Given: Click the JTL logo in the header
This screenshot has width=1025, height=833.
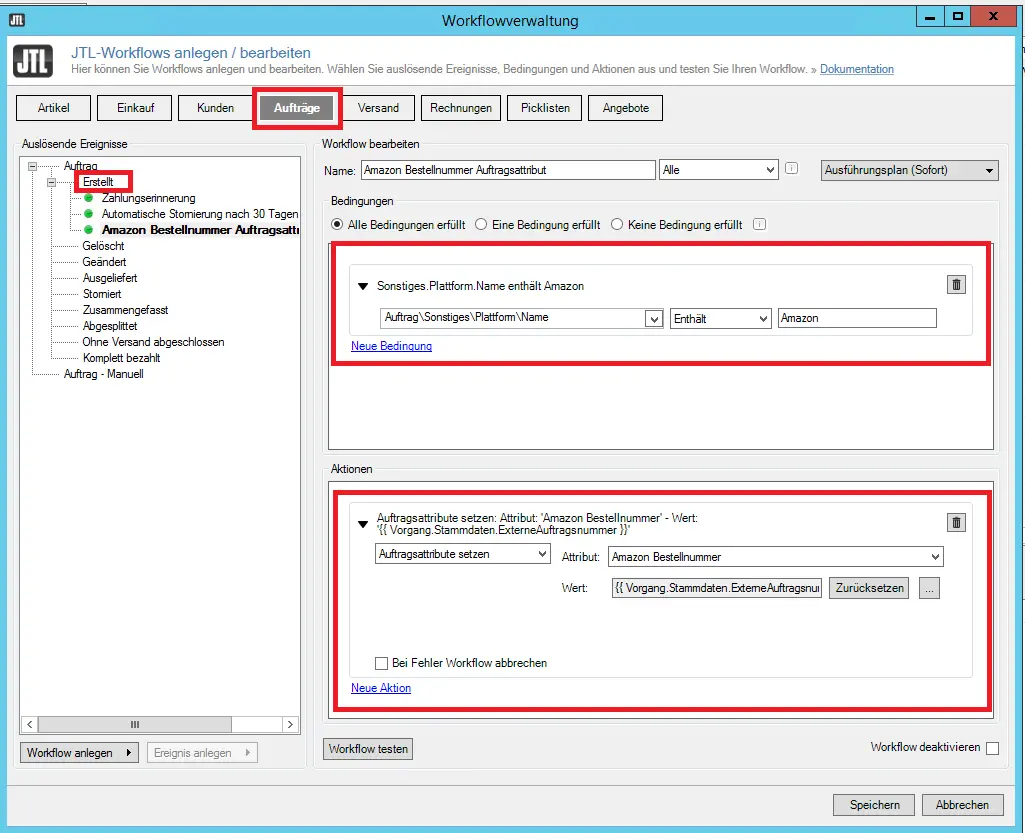Looking at the screenshot, I should tap(33, 61).
